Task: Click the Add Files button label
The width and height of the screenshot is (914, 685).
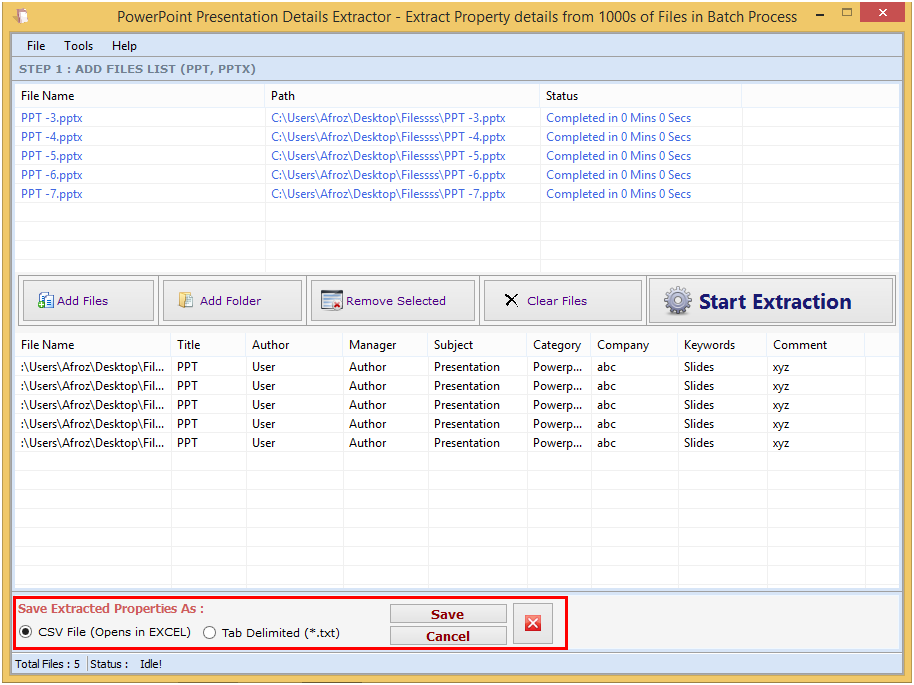Action: click(82, 301)
